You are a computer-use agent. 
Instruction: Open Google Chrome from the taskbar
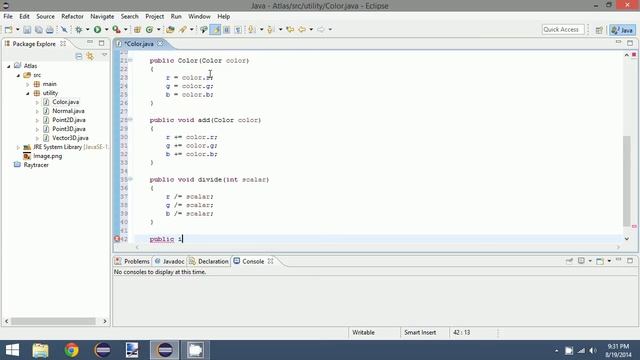click(x=71, y=350)
